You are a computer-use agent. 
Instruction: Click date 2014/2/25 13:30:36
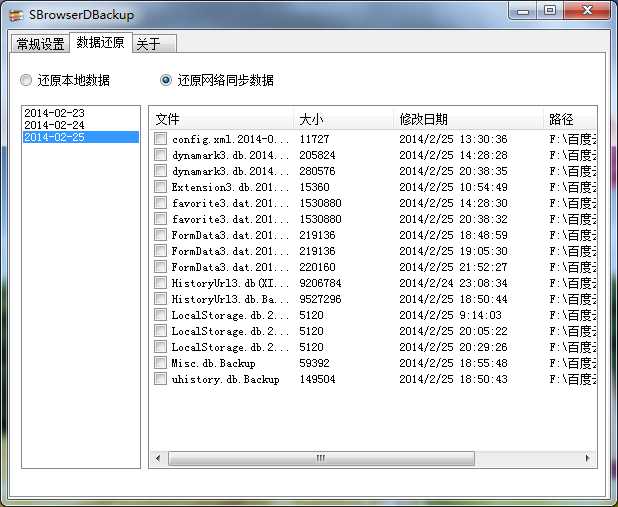(x=453, y=139)
